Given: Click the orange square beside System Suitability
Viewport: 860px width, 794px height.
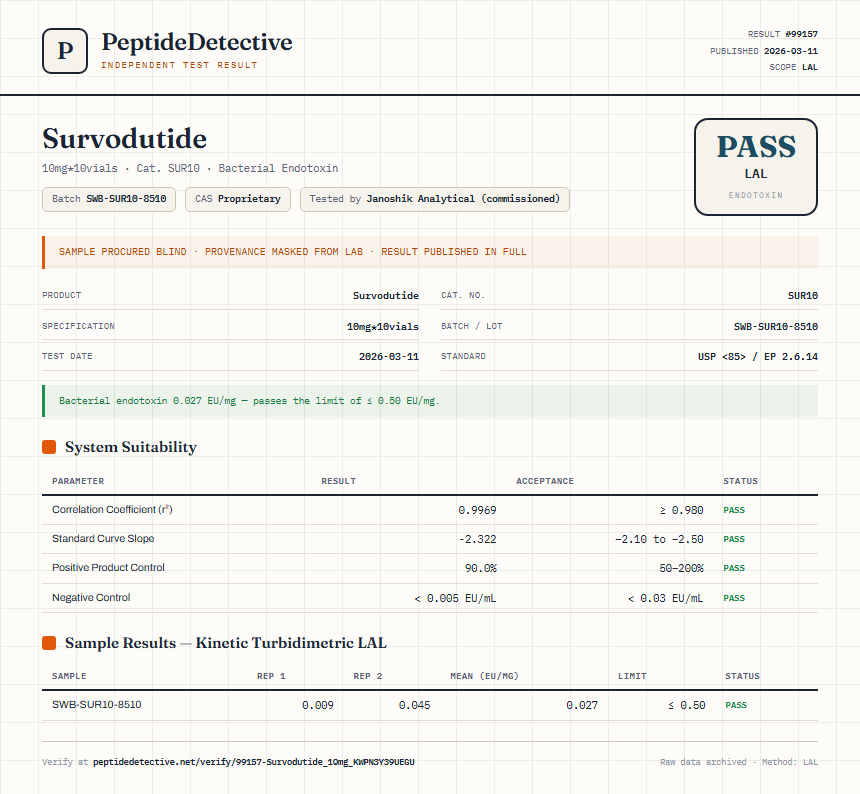Looking at the screenshot, I should 49,447.
